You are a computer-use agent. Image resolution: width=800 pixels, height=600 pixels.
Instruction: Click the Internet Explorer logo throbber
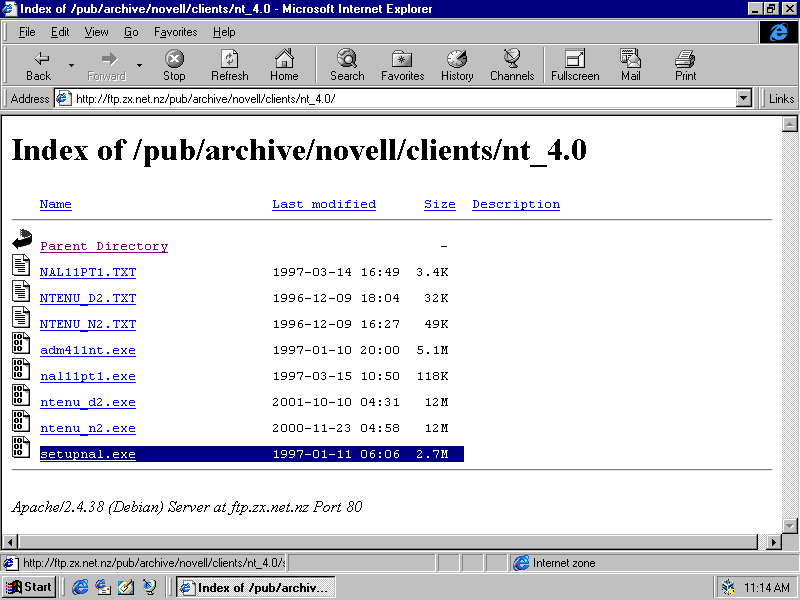(778, 32)
